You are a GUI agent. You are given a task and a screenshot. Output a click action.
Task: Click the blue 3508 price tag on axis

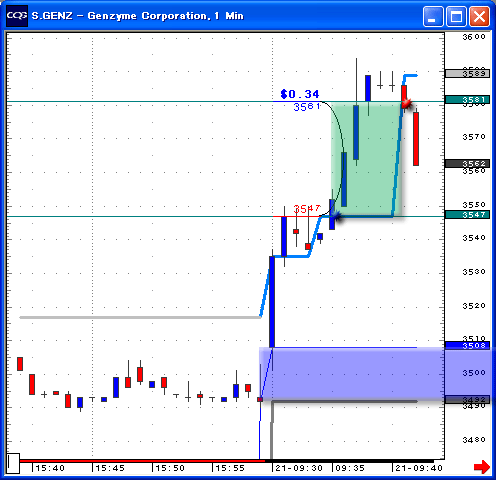pos(467,345)
